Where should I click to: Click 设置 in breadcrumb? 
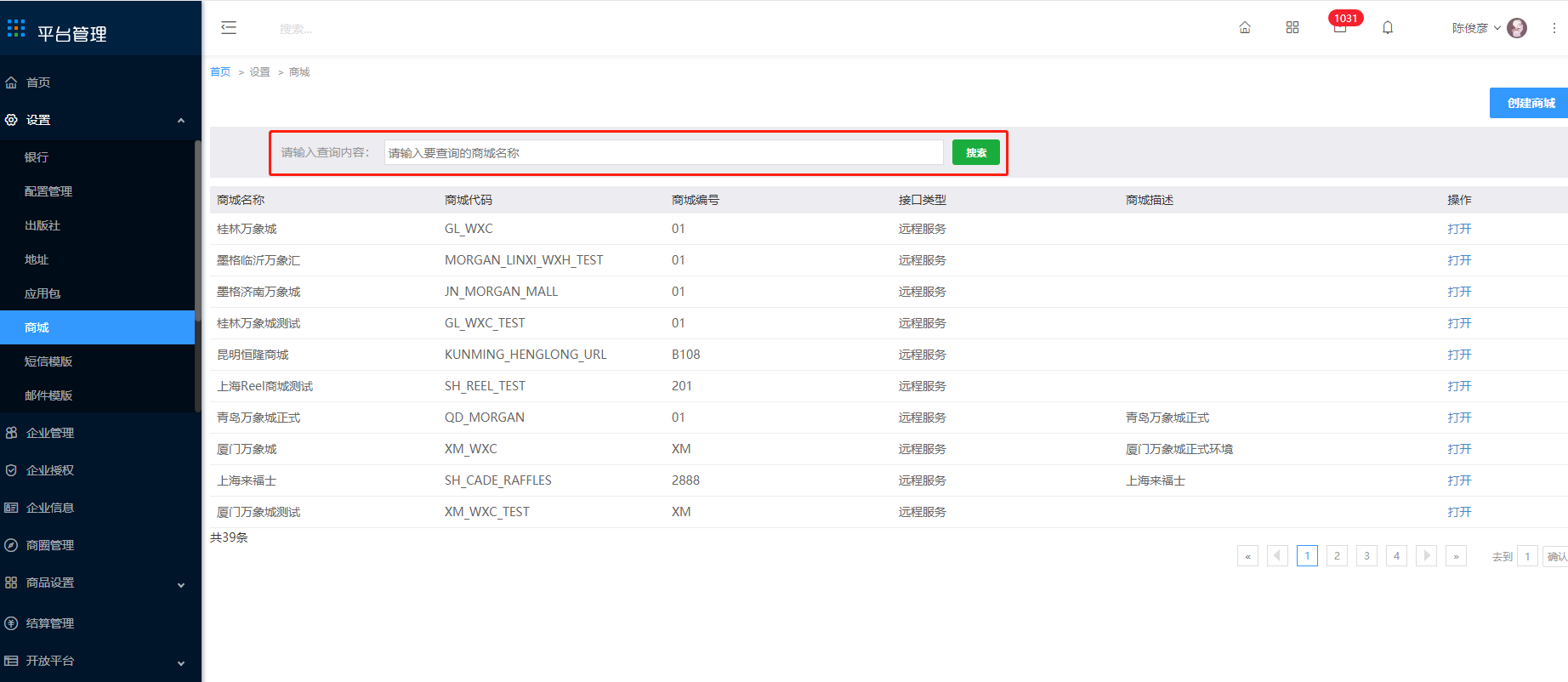tap(259, 72)
